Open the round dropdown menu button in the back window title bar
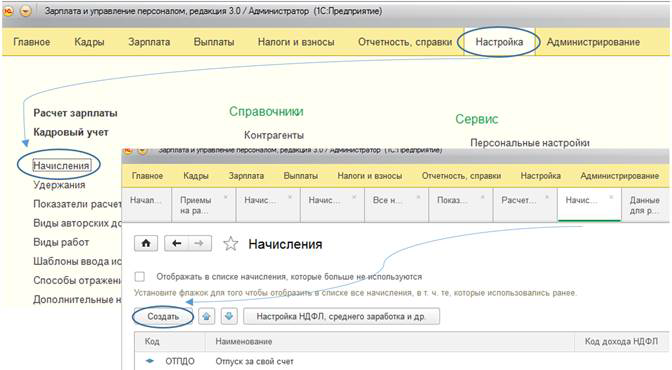The width and height of the screenshot is (672, 370). pos(26,11)
